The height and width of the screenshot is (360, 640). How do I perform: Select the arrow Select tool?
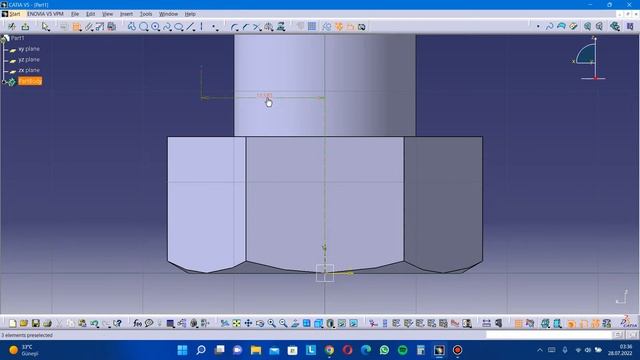click(x=45, y=27)
